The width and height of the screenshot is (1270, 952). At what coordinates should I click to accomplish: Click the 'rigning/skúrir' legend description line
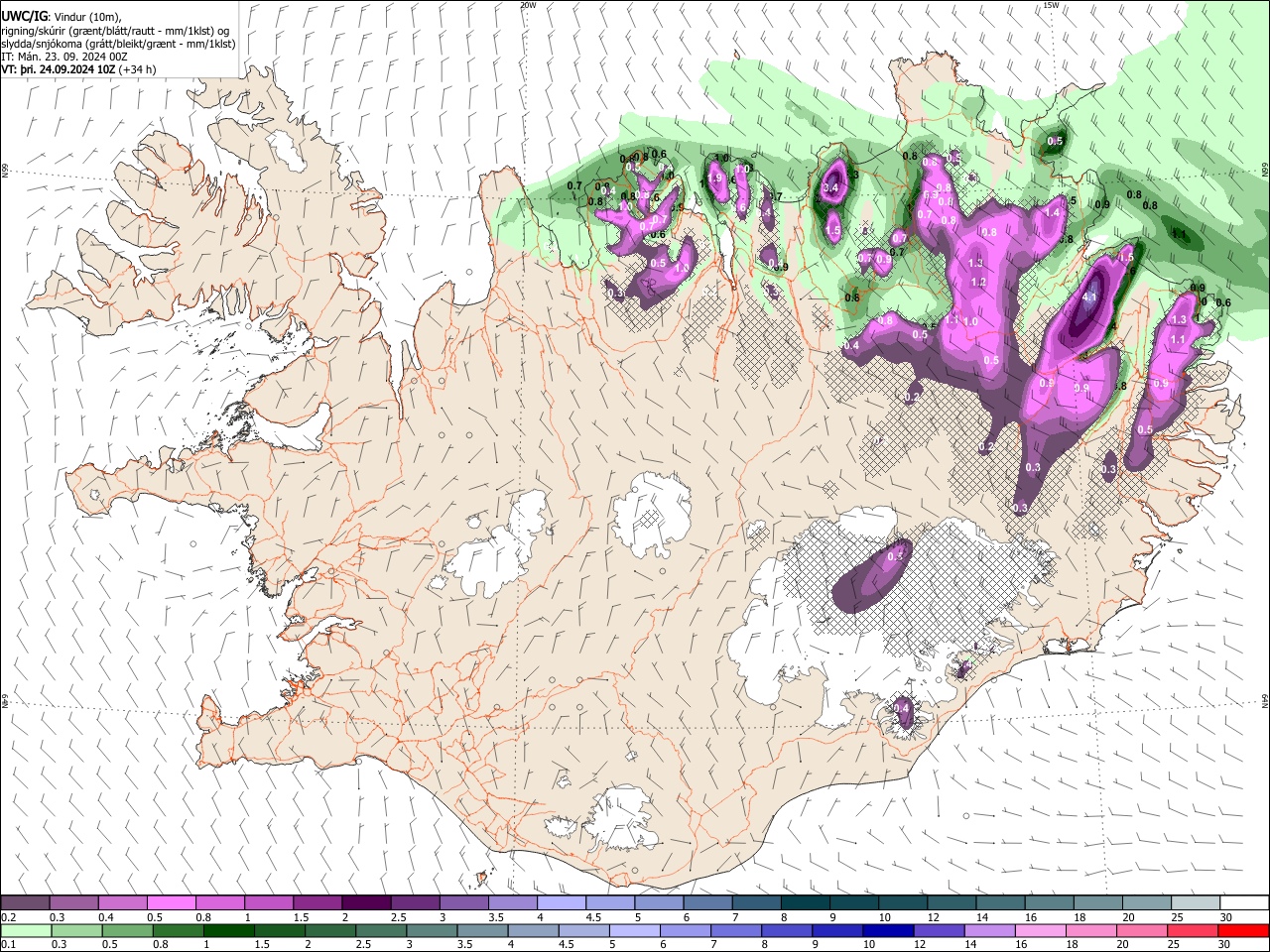click(x=116, y=31)
